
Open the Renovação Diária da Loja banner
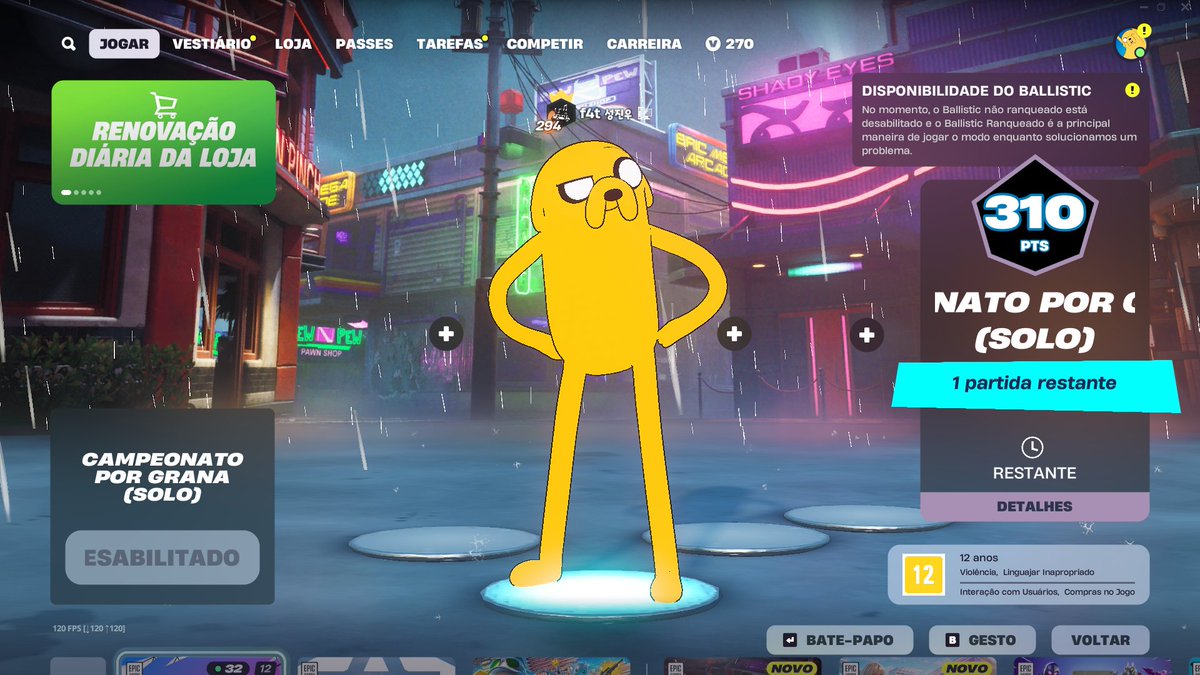164,142
